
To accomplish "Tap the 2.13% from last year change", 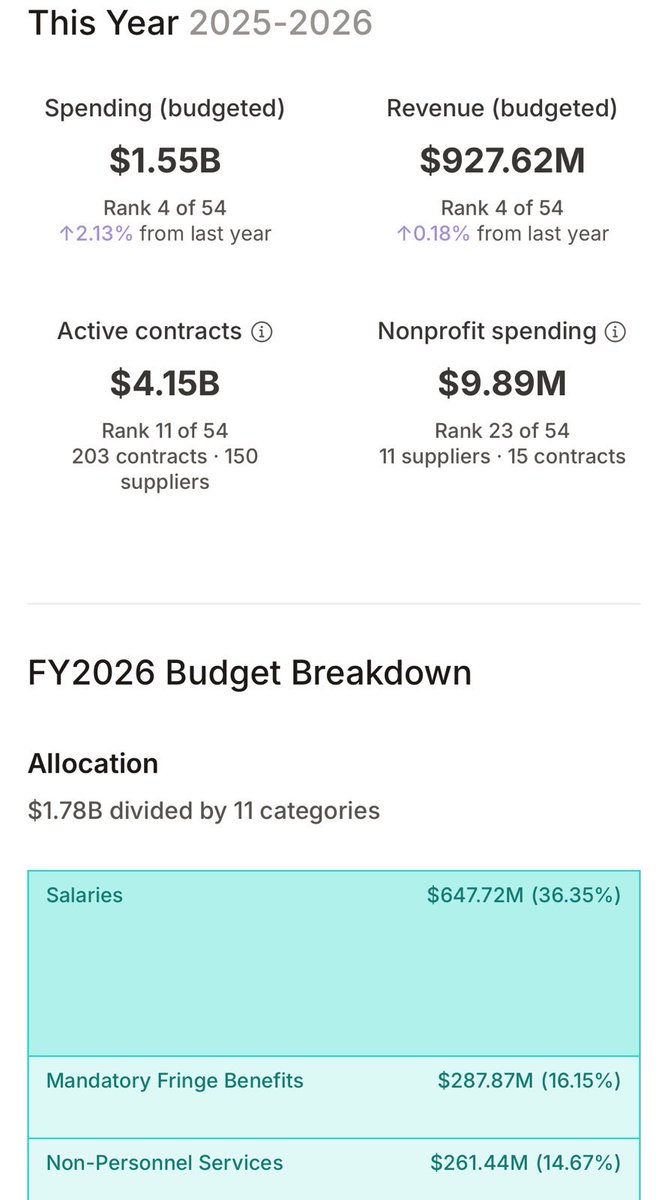I will [165, 235].
